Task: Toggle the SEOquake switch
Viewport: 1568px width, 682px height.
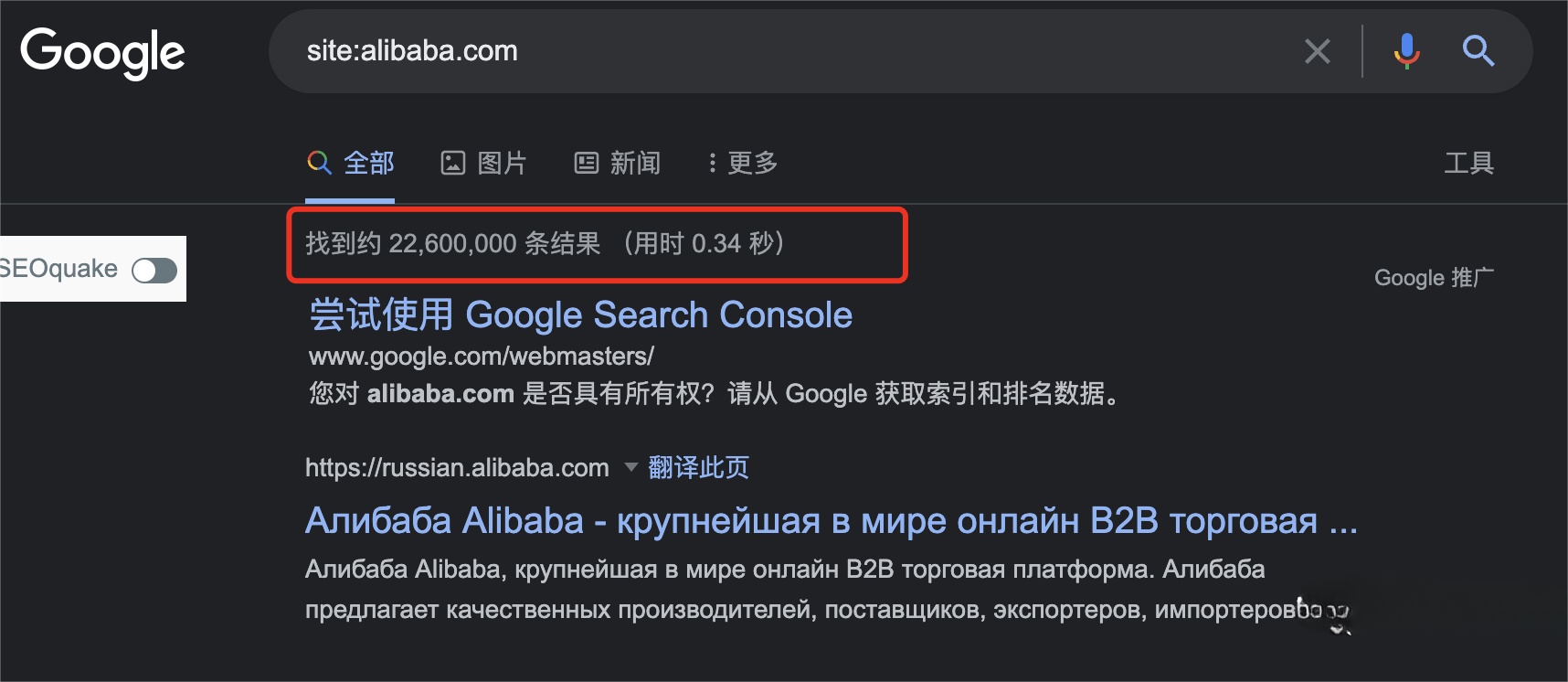Action: 154,270
